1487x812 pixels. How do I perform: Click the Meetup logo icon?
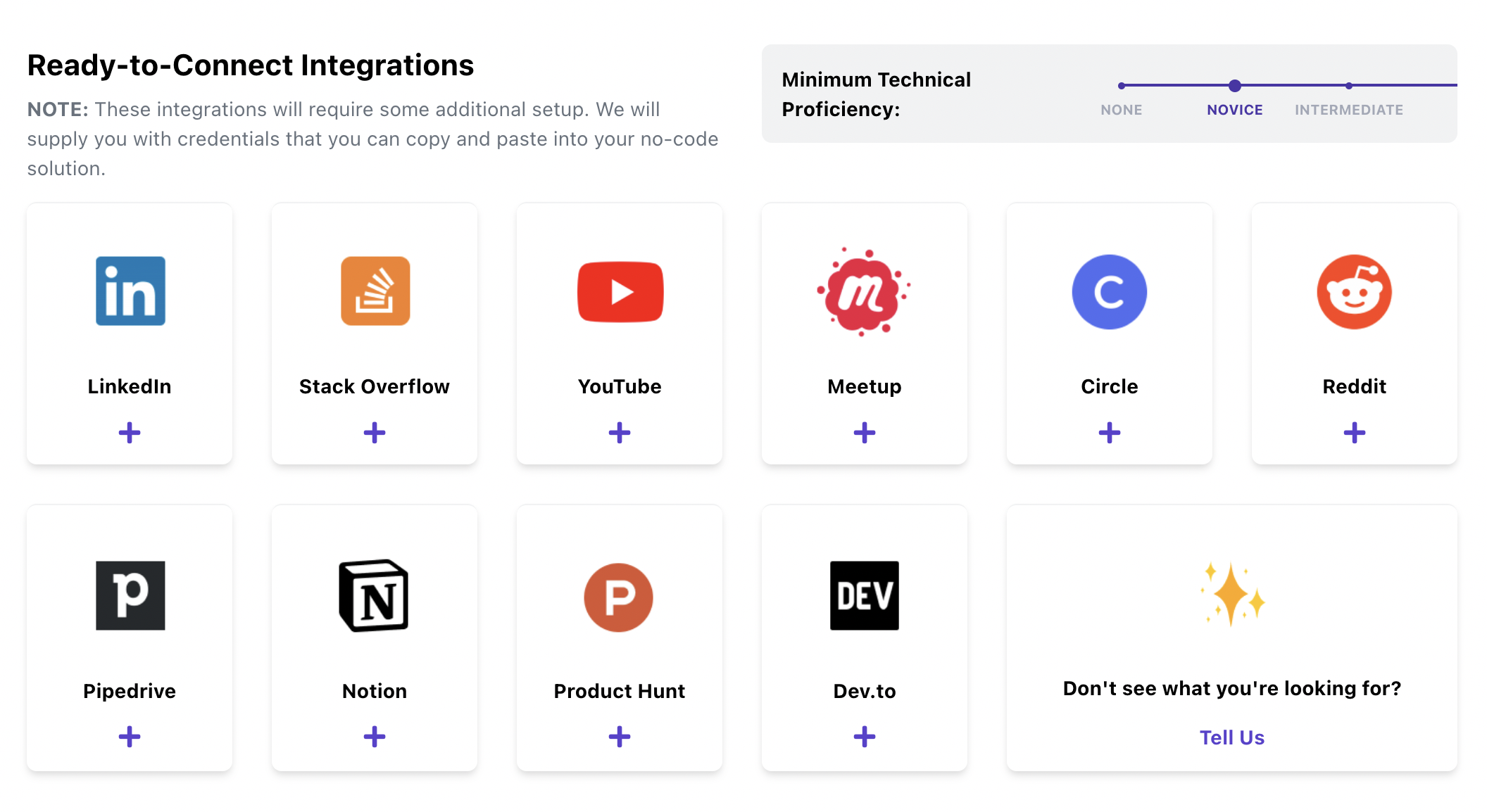tap(864, 291)
